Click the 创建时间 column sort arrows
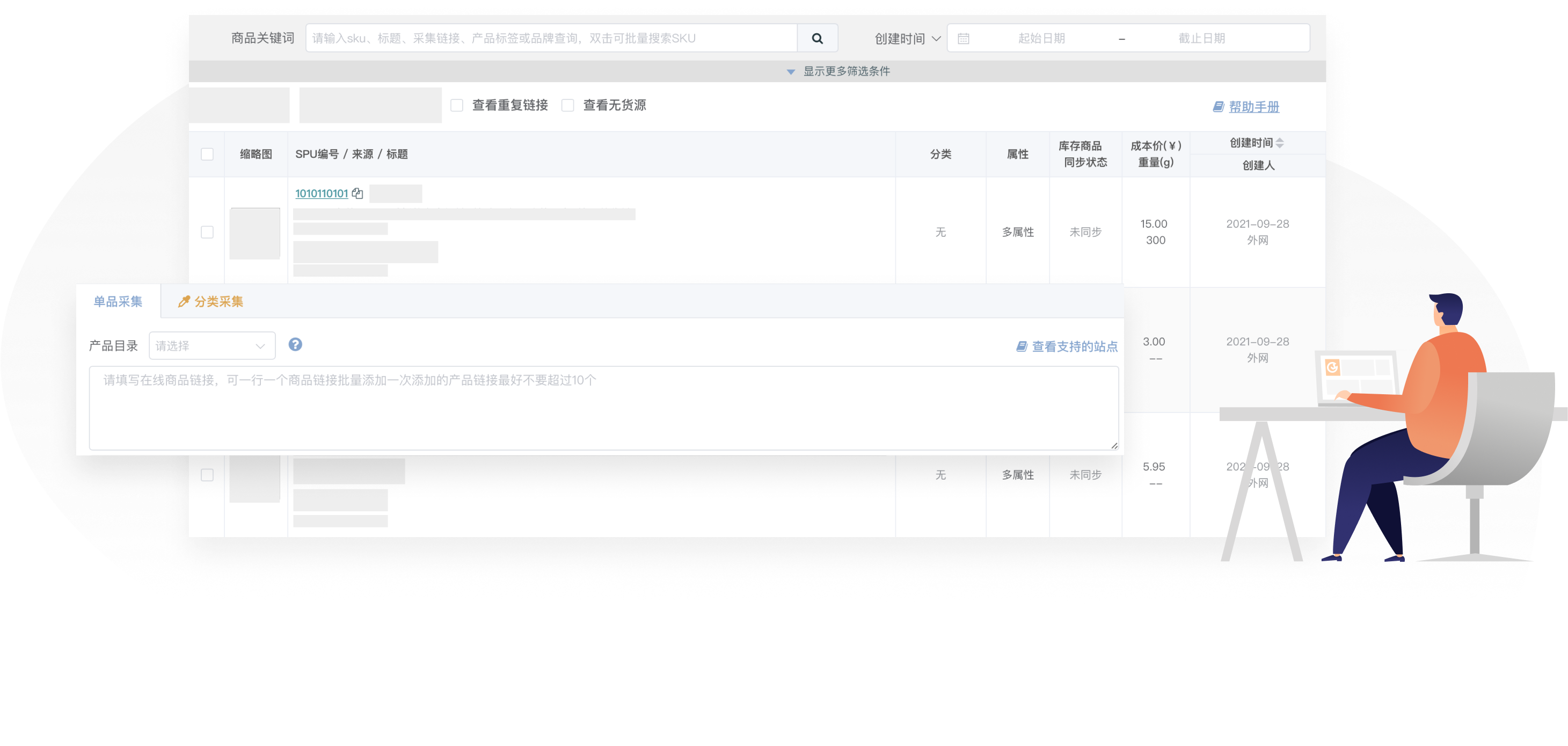The width and height of the screenshot is (1568, 746). click(1280, 142)
